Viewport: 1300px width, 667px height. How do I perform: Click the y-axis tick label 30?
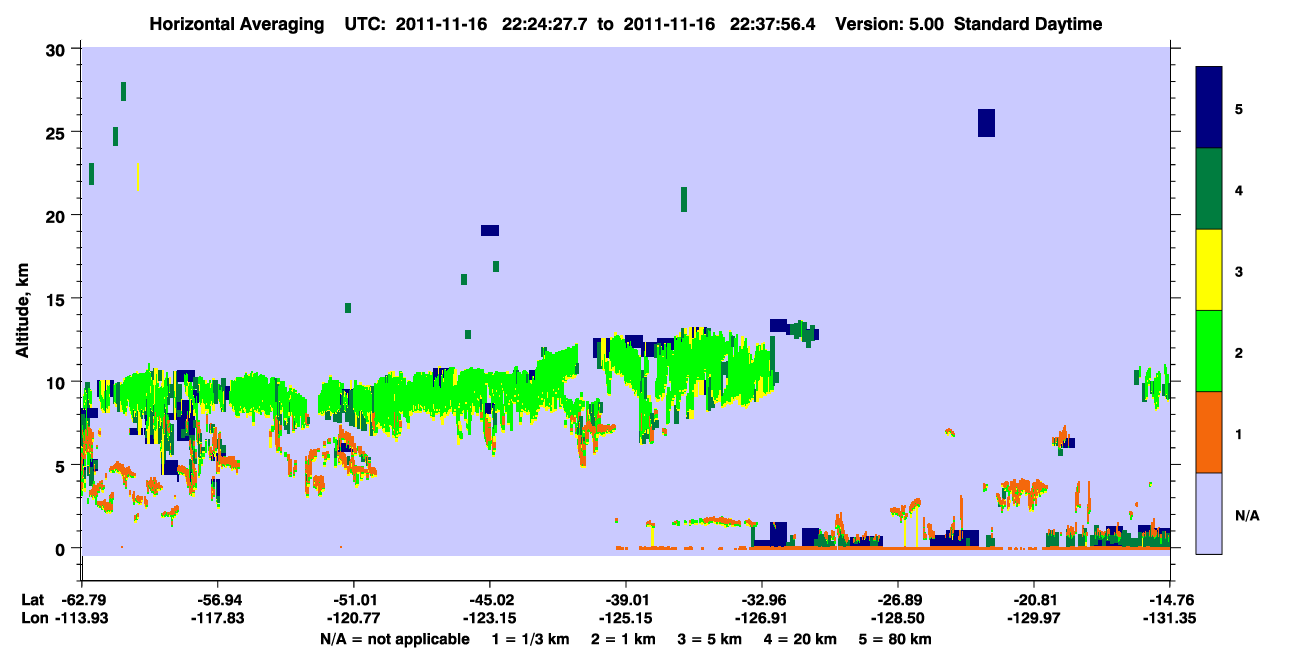click(58, 49)
